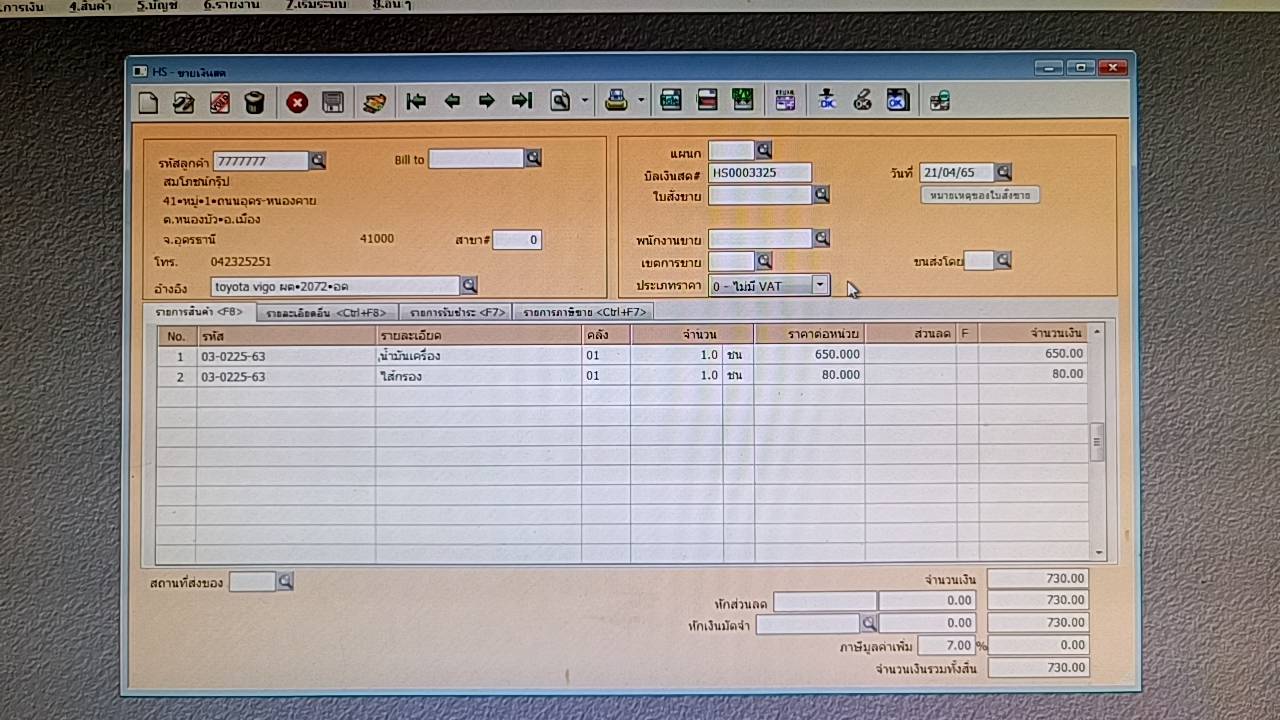This screenshot has width=1280, height=720.
Task: Go to previous record arrow
Action: click(x=452, y=101)
